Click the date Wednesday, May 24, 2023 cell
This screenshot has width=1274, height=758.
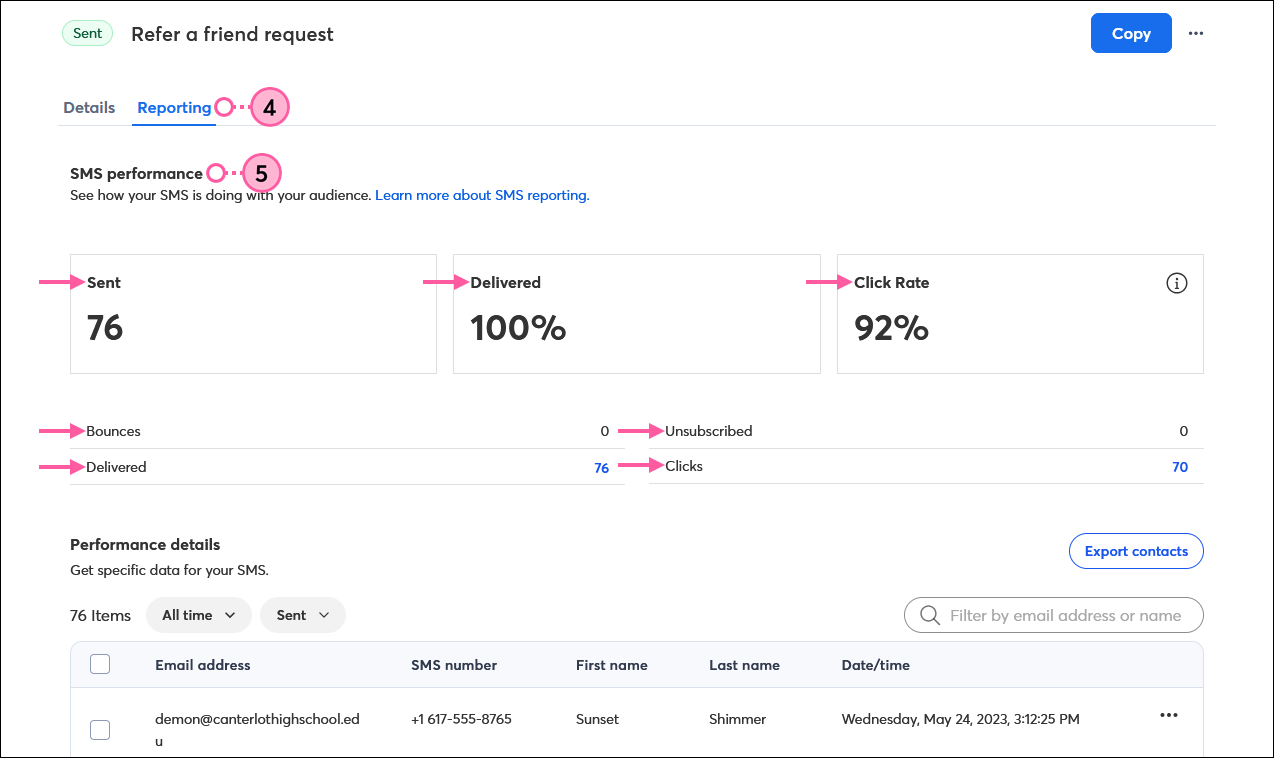(960, 719)
